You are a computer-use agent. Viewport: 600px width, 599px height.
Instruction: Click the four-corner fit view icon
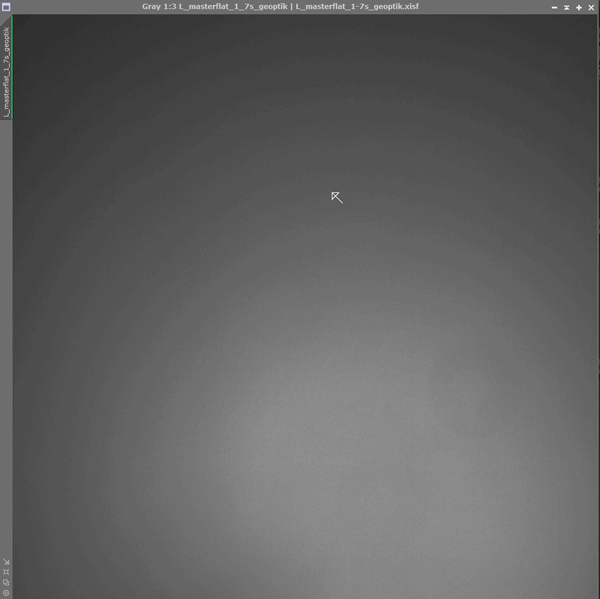pyautogui.click(x=6, y=572)
